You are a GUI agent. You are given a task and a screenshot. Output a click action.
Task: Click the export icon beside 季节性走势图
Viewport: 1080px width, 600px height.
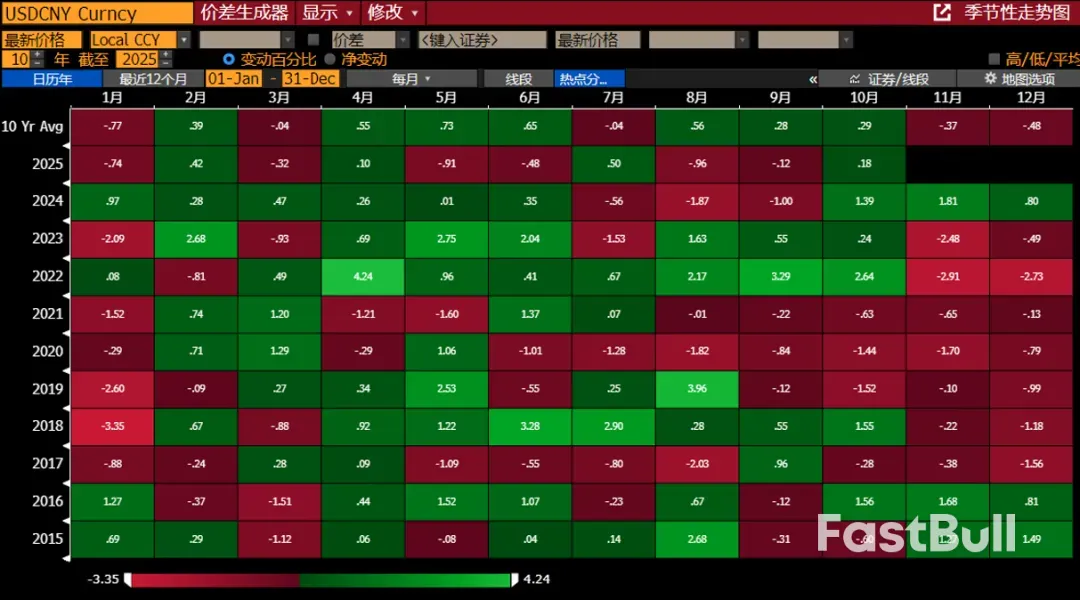(x=941, y=13)
